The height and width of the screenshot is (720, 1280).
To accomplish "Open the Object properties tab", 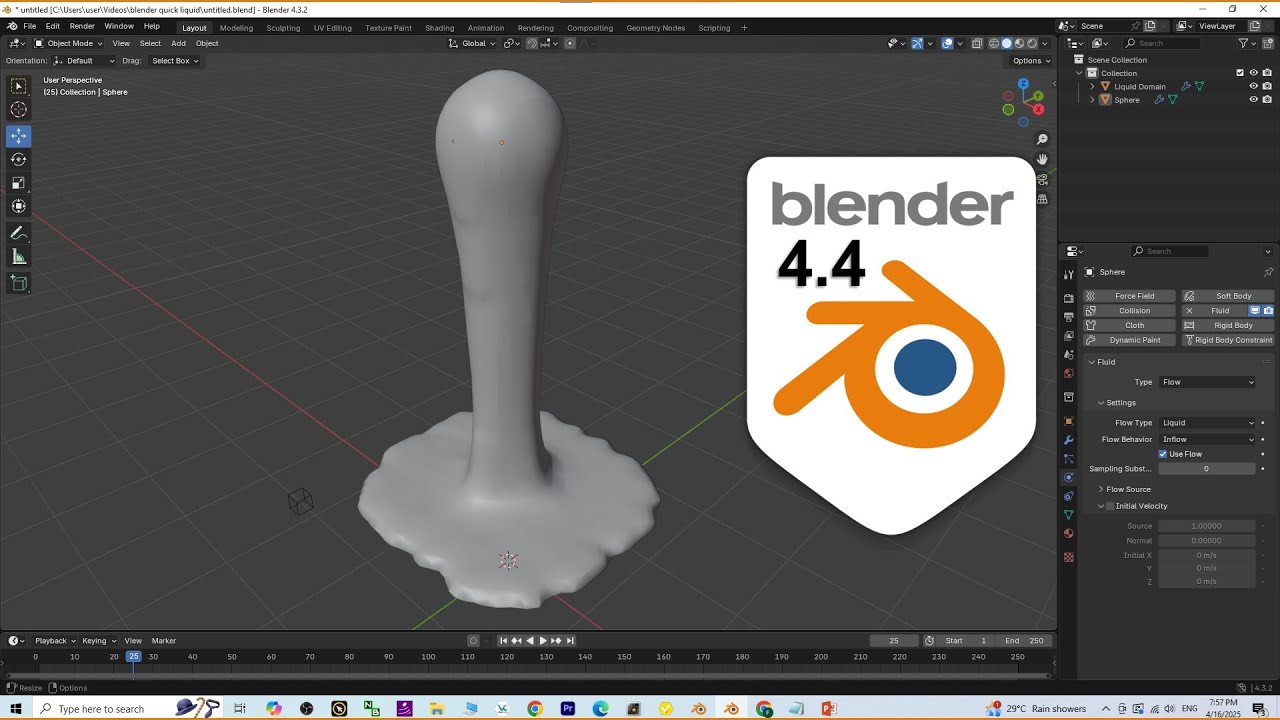I will click(1069, 421).
